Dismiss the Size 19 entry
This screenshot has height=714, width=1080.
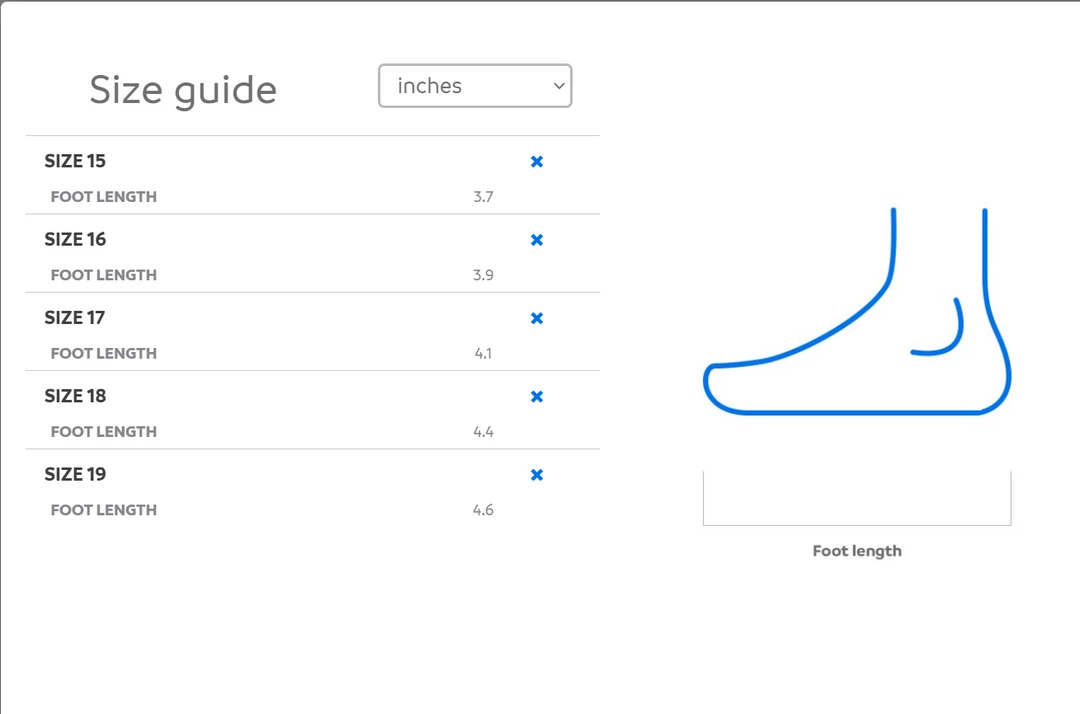click(537, 475)
